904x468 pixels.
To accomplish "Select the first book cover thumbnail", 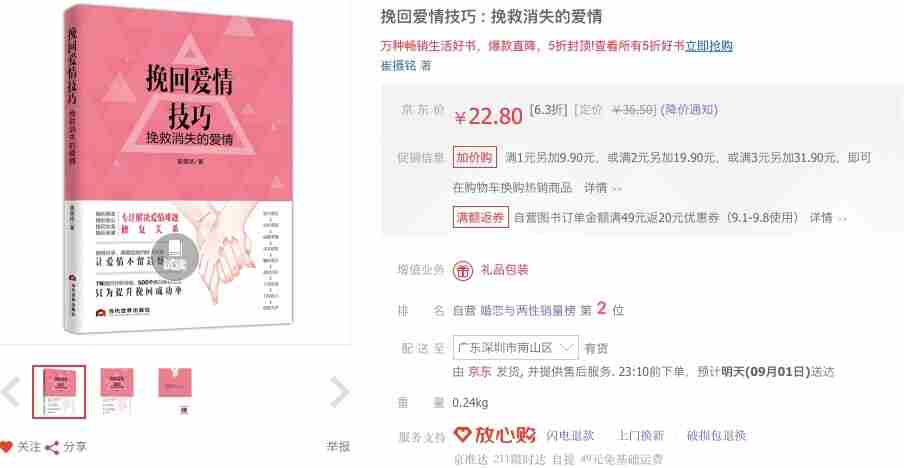I will [59, 391].
